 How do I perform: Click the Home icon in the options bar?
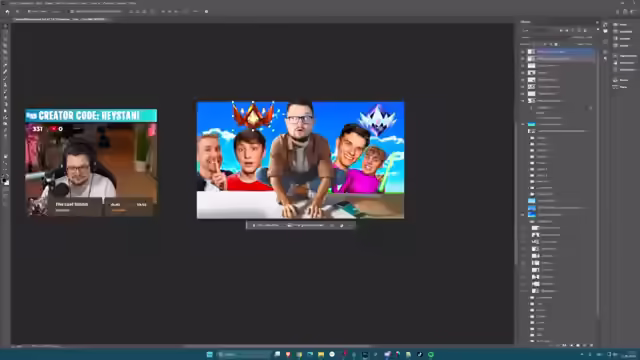pos(7,11)
